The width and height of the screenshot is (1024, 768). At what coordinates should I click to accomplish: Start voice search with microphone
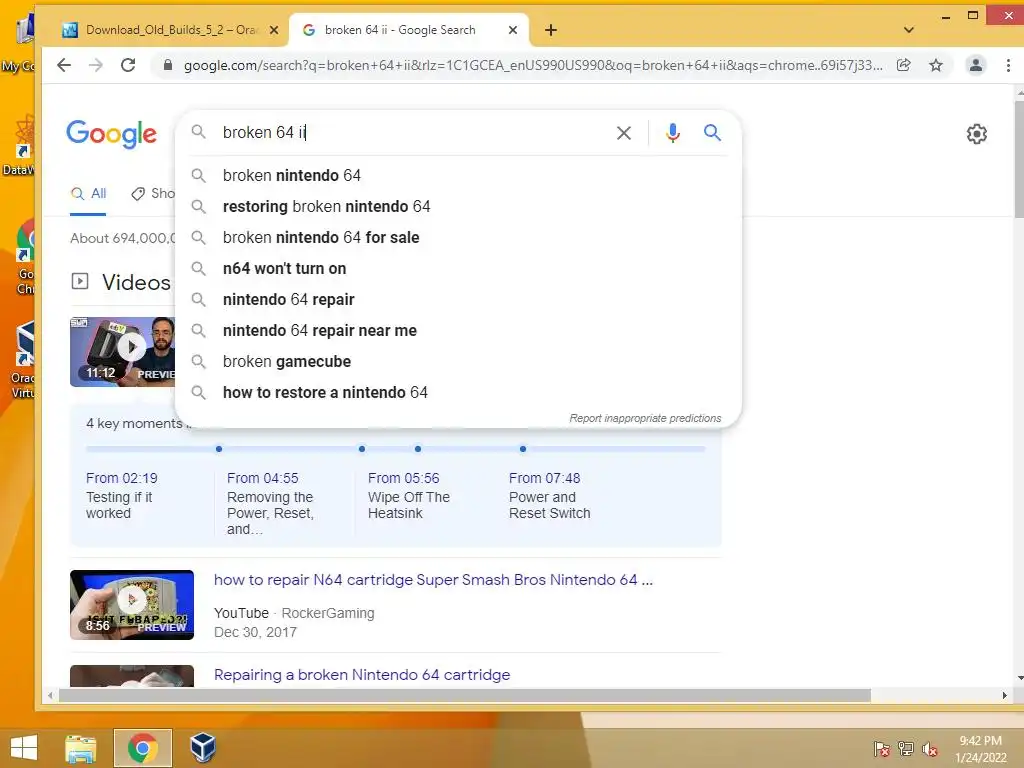click(673, 133)
